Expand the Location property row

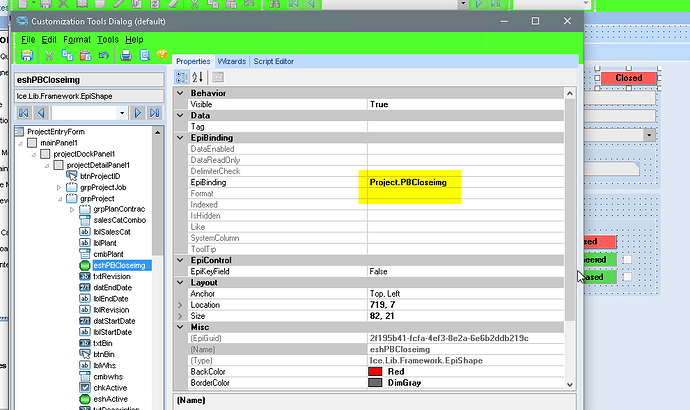click(180, 304)
